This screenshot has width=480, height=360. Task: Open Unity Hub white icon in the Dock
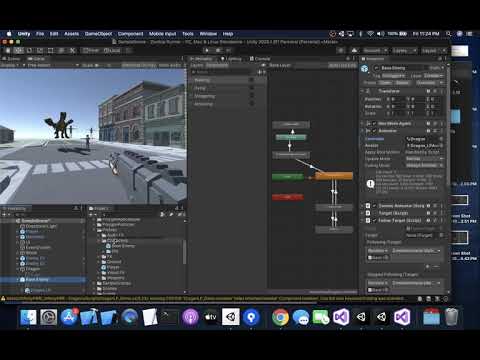click(231, 317)
